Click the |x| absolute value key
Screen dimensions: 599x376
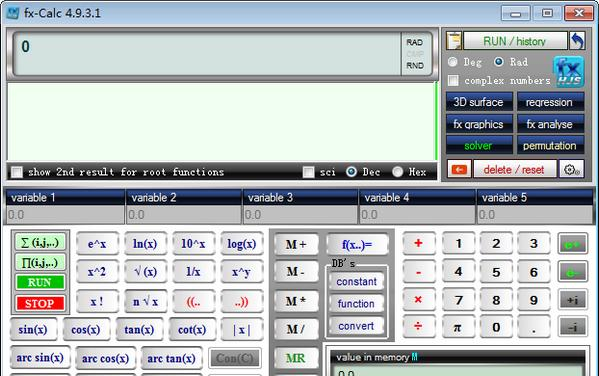pos(242,329)
